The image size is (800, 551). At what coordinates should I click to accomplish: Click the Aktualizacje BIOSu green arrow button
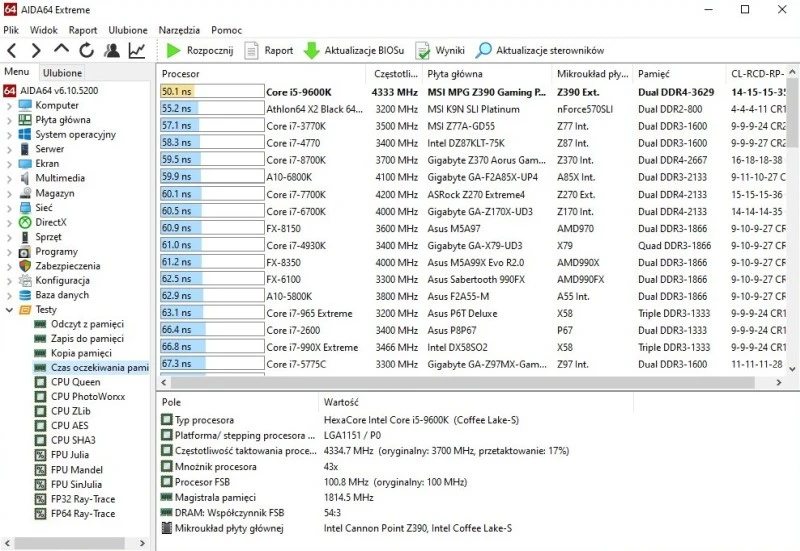(x=354, y=50)
